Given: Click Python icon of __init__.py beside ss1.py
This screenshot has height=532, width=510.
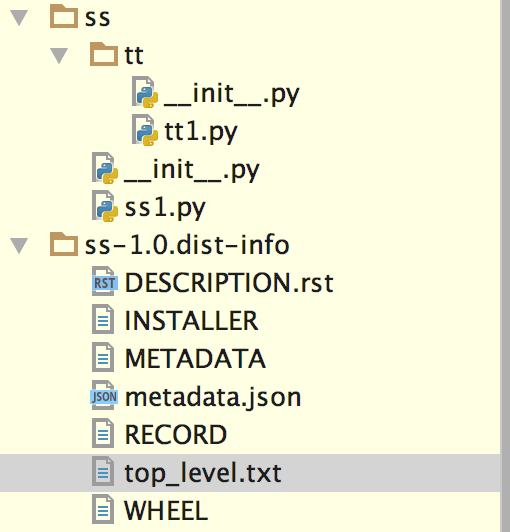Looking at the screenshot, I should (105, 169).
